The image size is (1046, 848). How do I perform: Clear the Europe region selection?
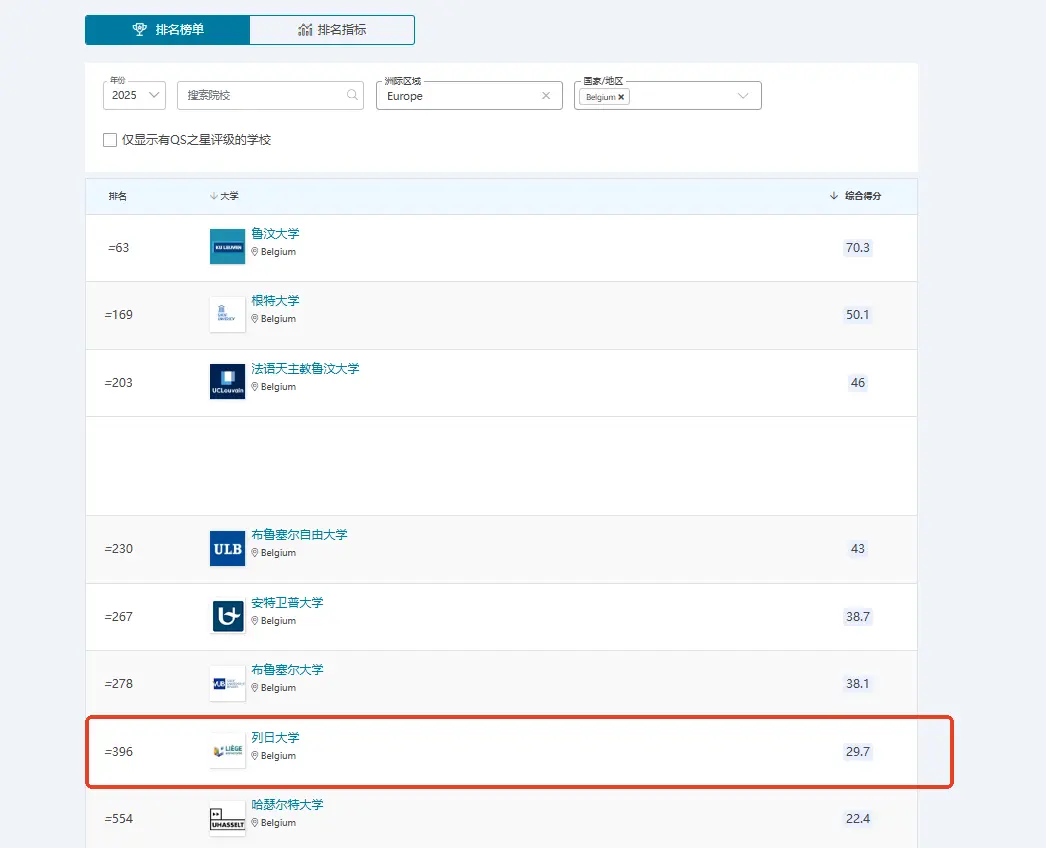tap(546, 96)
